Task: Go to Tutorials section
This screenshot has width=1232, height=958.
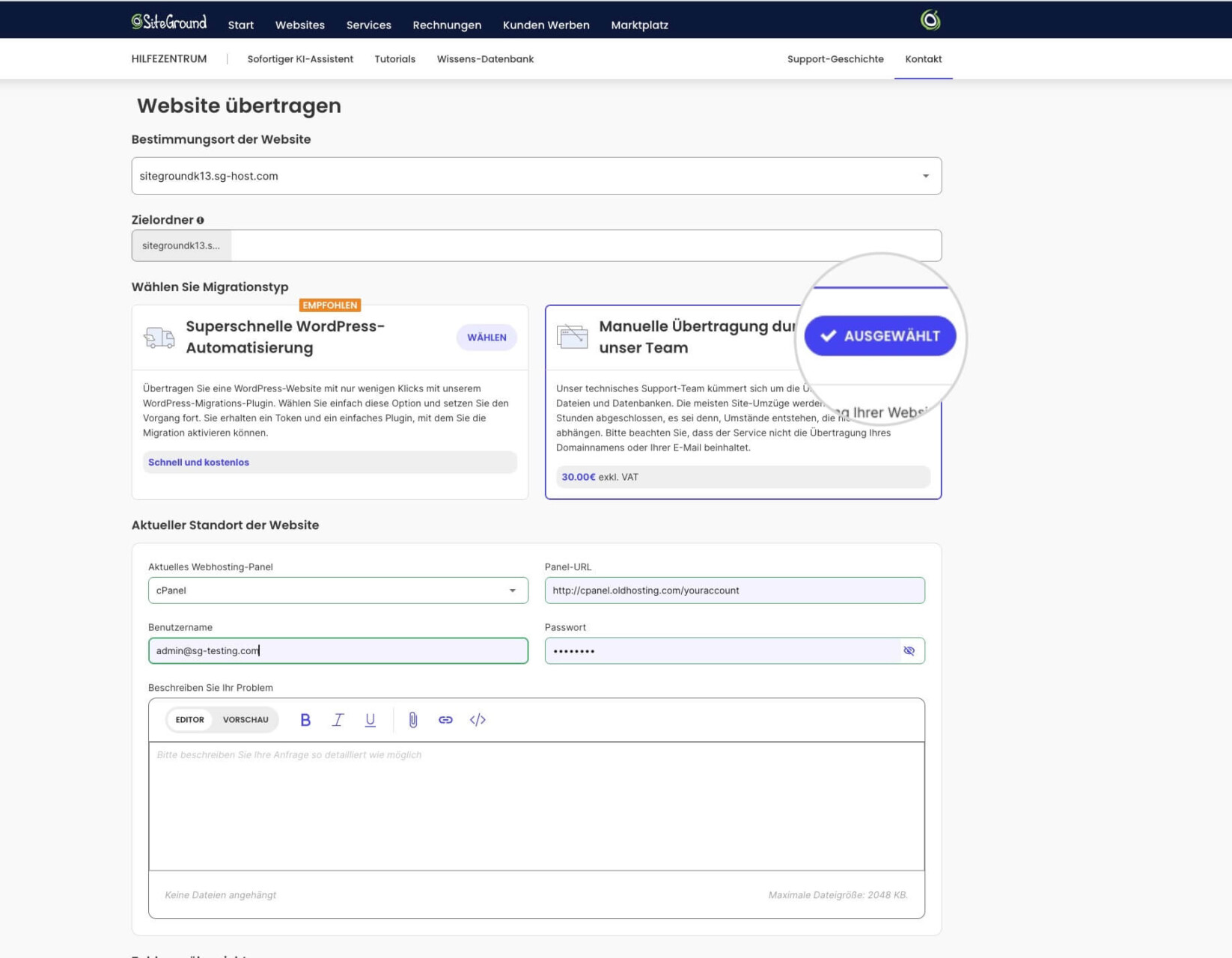Action: (x=395, y=59)
